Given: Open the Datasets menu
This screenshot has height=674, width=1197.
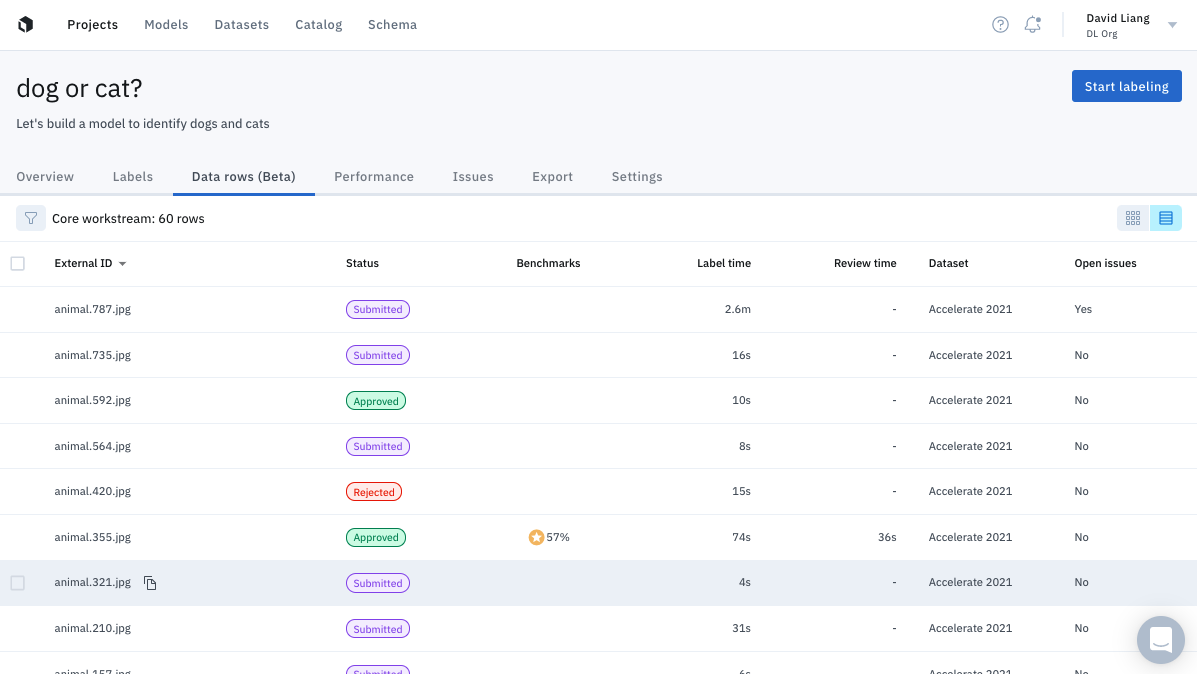Looking at the screenshot, I should coord(241,24).
